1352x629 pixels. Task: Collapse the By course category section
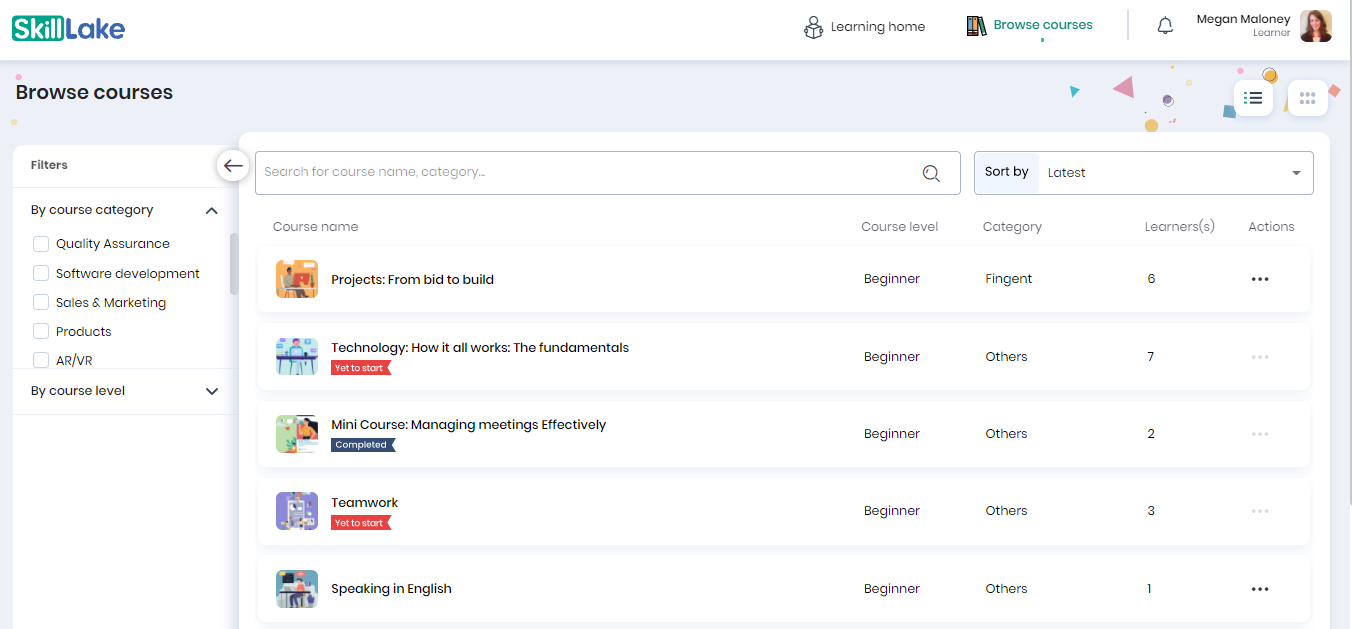tap(211, 210)
